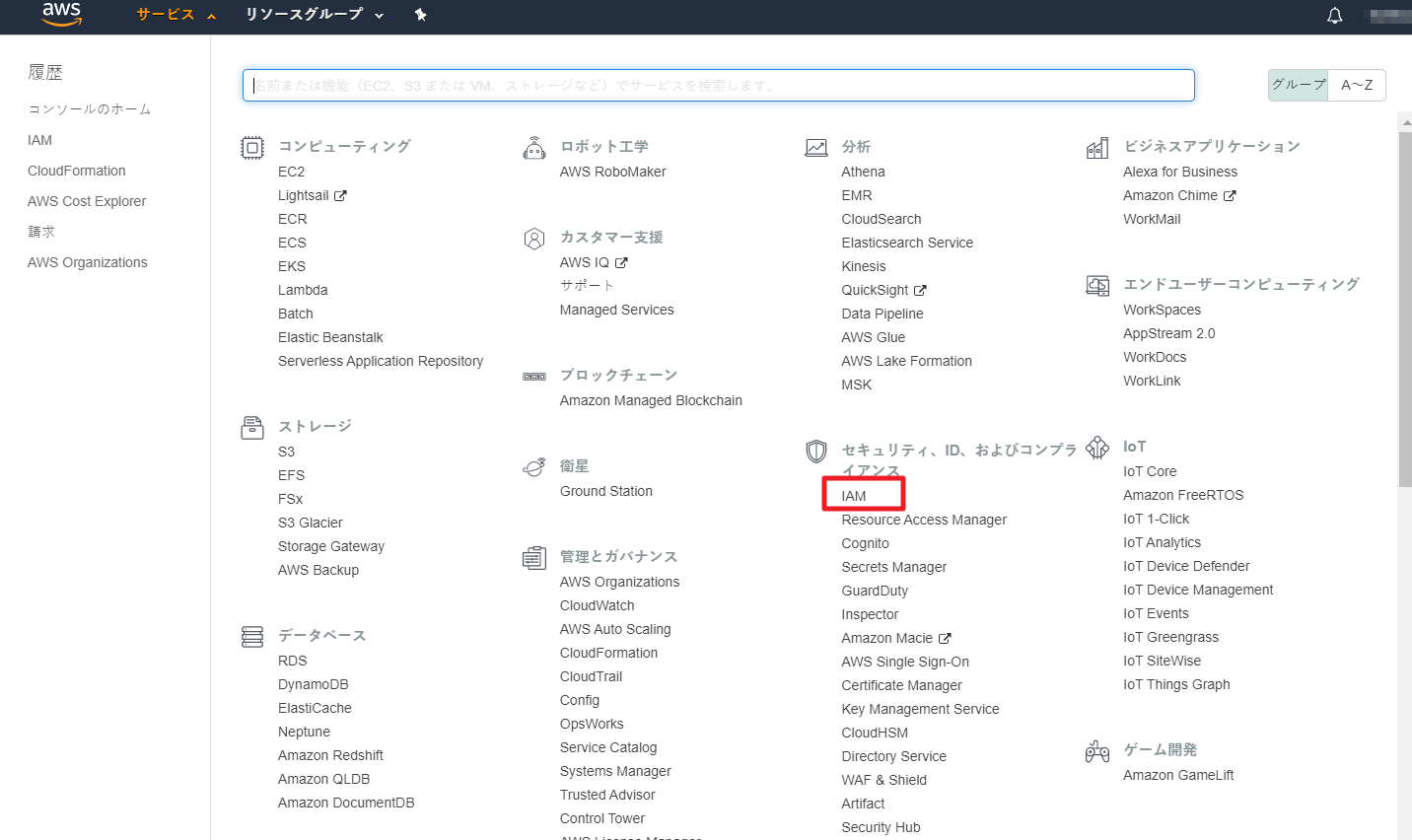Click the pin shortcut icon in the top bar
1412x840 pixels.
(x=421, y=15)
